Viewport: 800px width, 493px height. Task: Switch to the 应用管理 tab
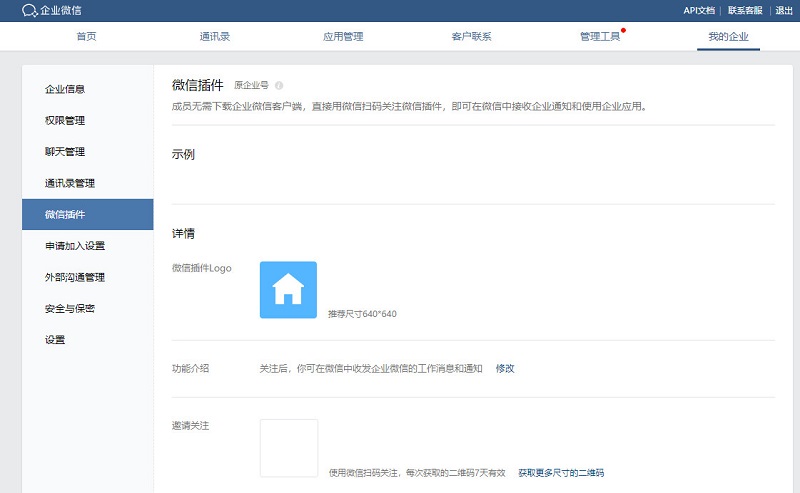point(343,36)
